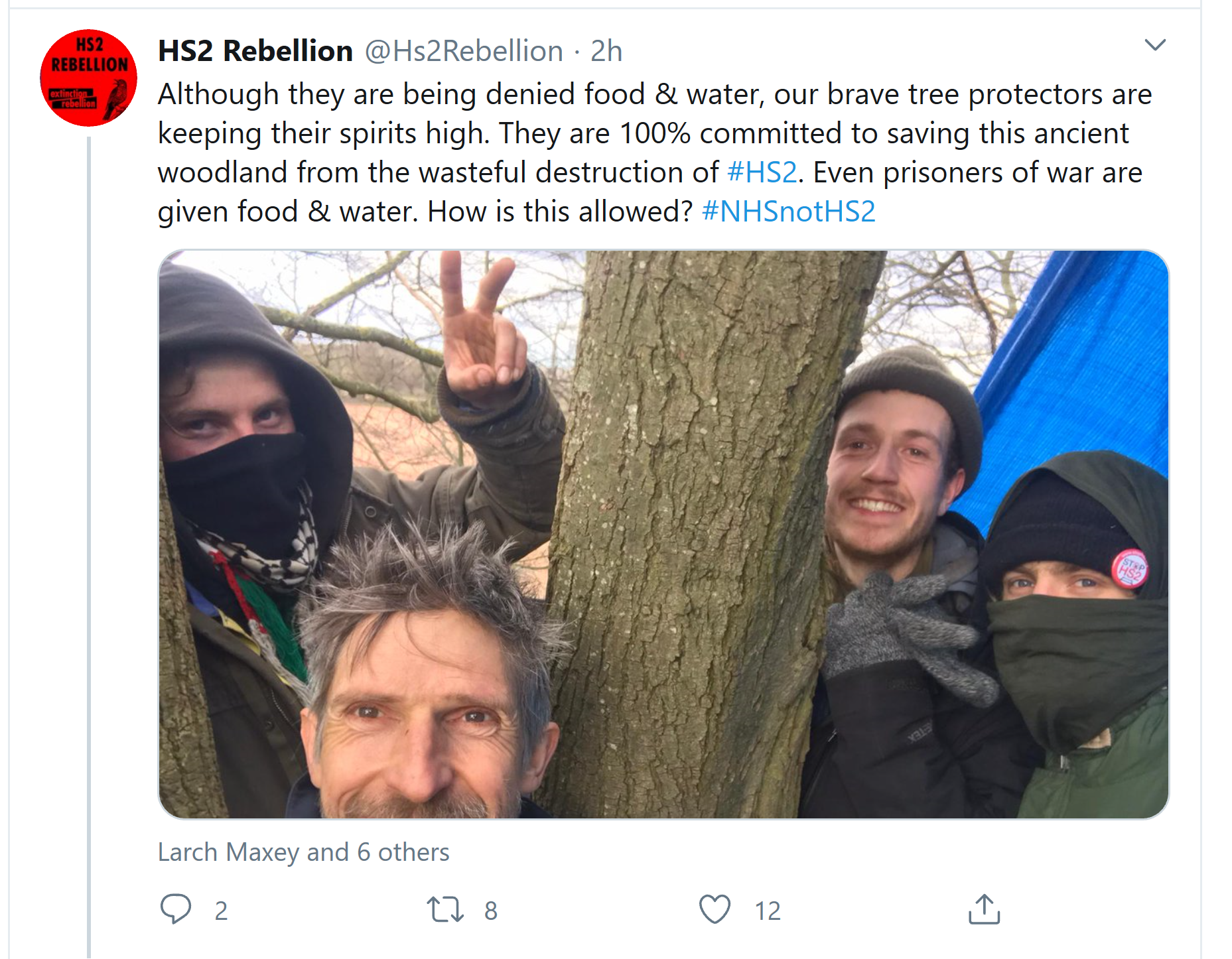
Task: Click the HS2 Rebellion profile avatar
Action: point(88,75)
